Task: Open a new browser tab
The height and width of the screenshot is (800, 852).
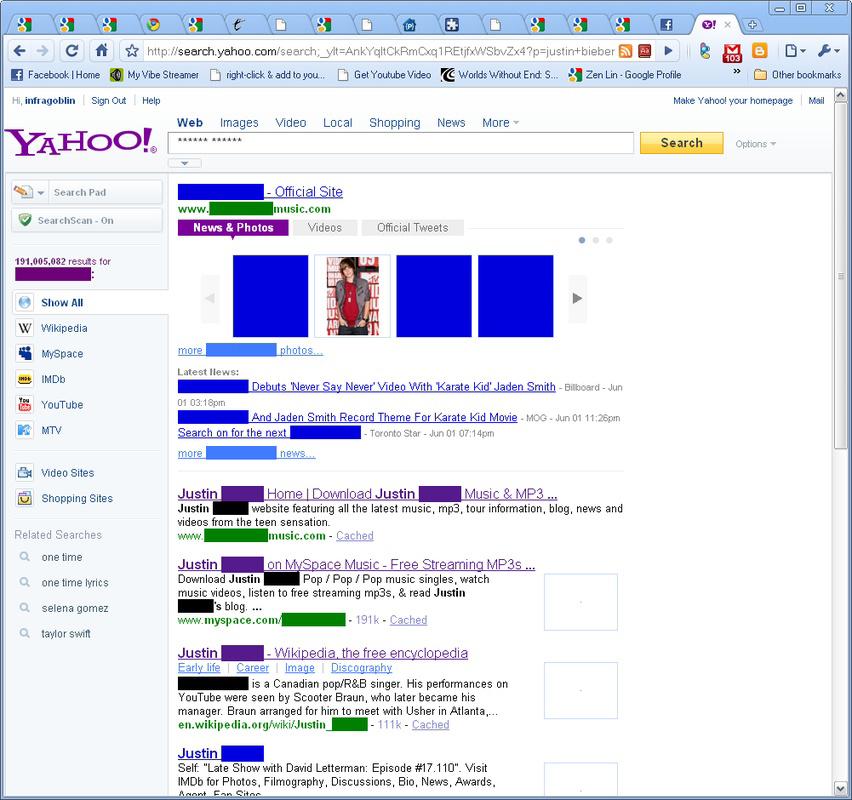Action: tap(753, 24)
